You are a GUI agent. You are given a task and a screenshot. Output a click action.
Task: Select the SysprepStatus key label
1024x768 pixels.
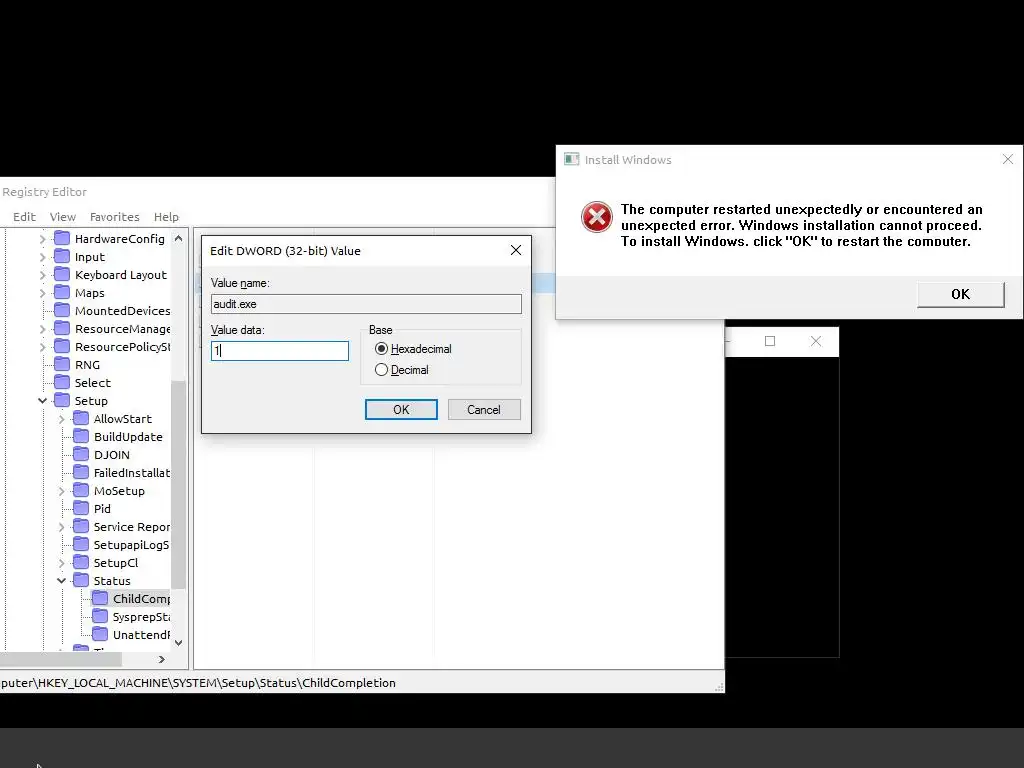141,617
